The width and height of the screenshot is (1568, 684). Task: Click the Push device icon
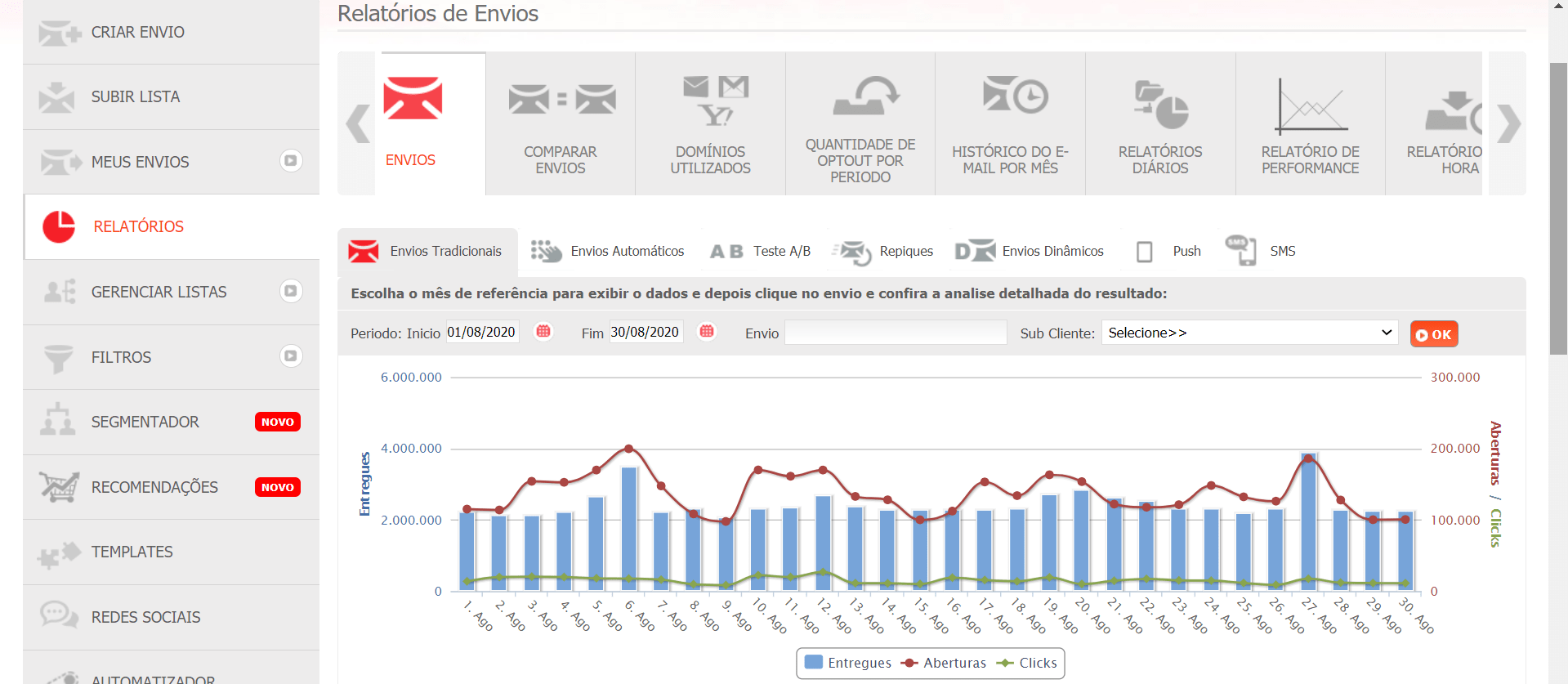coord(1145,252)
